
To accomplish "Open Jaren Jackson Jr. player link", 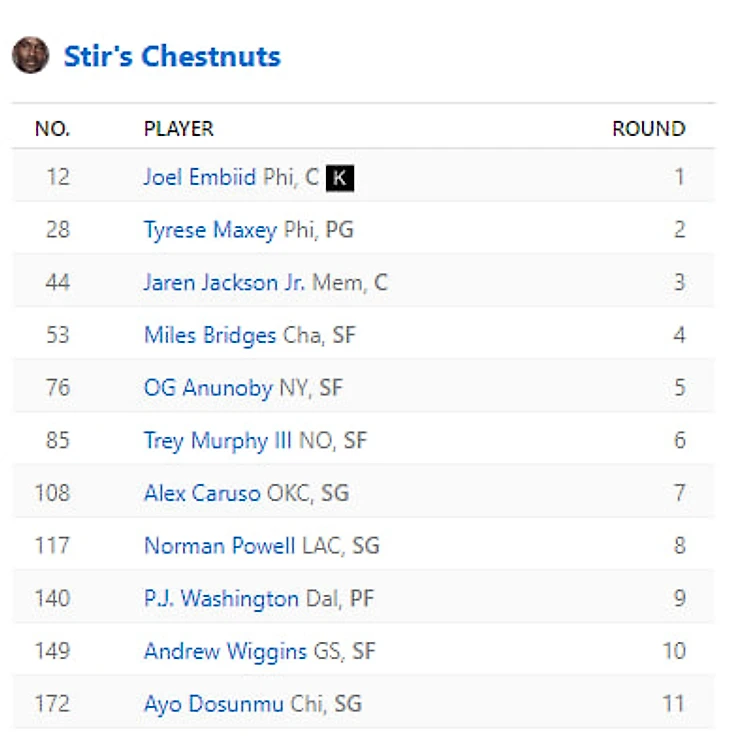I will (x=225, y=283).
